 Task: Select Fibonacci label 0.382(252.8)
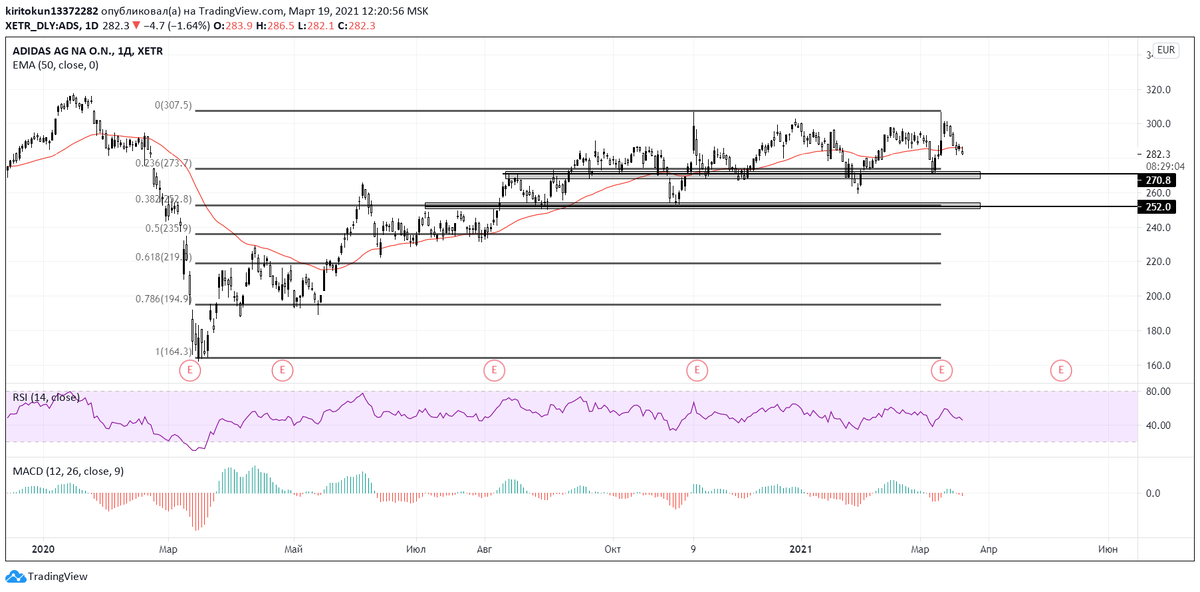(x=164, y=199)
